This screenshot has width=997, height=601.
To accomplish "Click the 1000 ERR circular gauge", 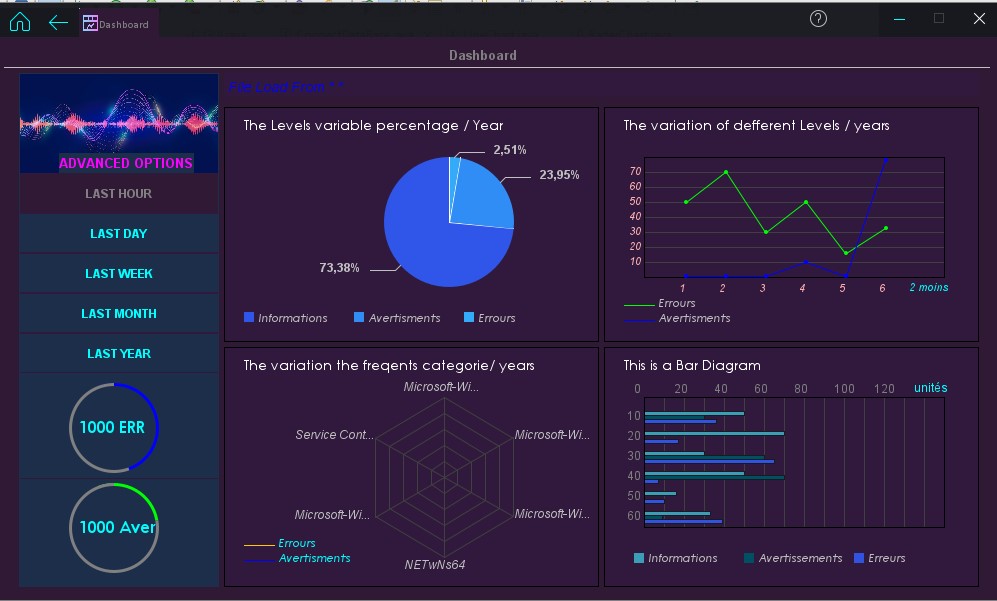I will coord(114,427).
